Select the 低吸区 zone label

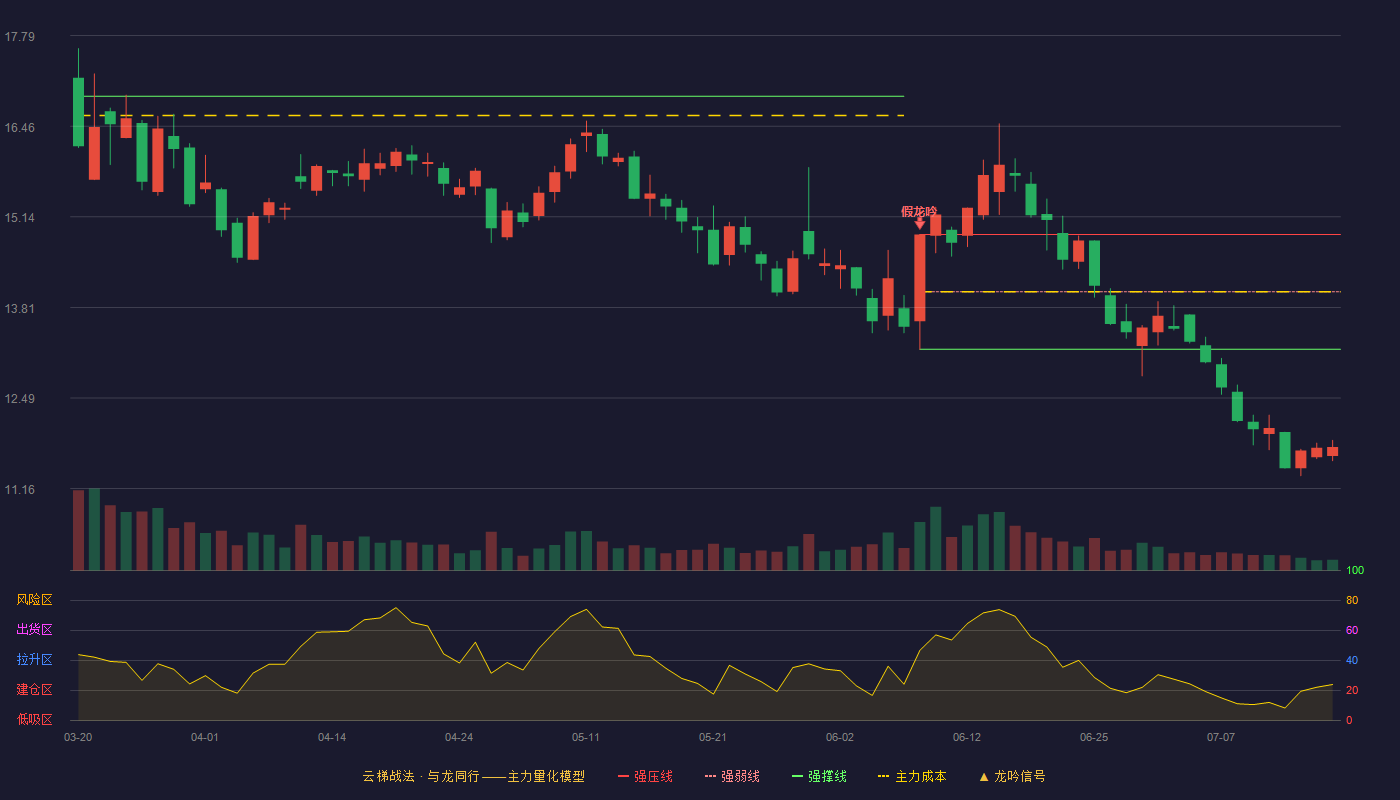[x=34, y=720]
